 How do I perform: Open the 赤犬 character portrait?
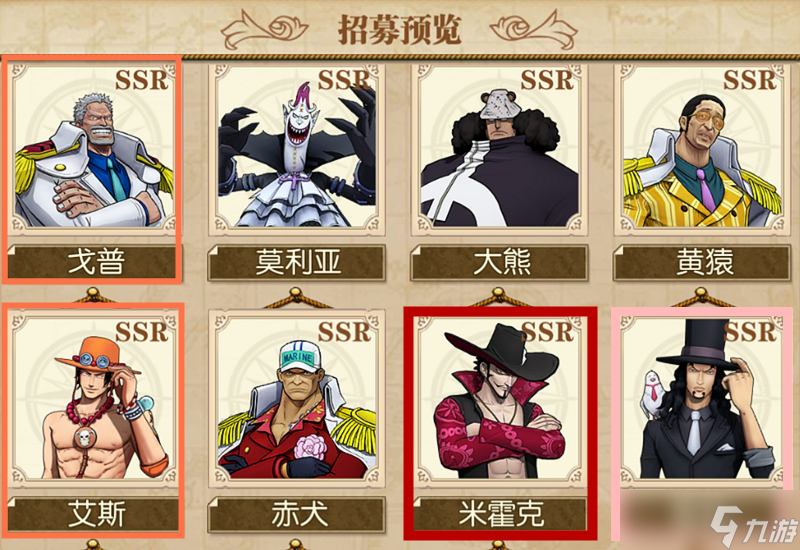(296, 399)
